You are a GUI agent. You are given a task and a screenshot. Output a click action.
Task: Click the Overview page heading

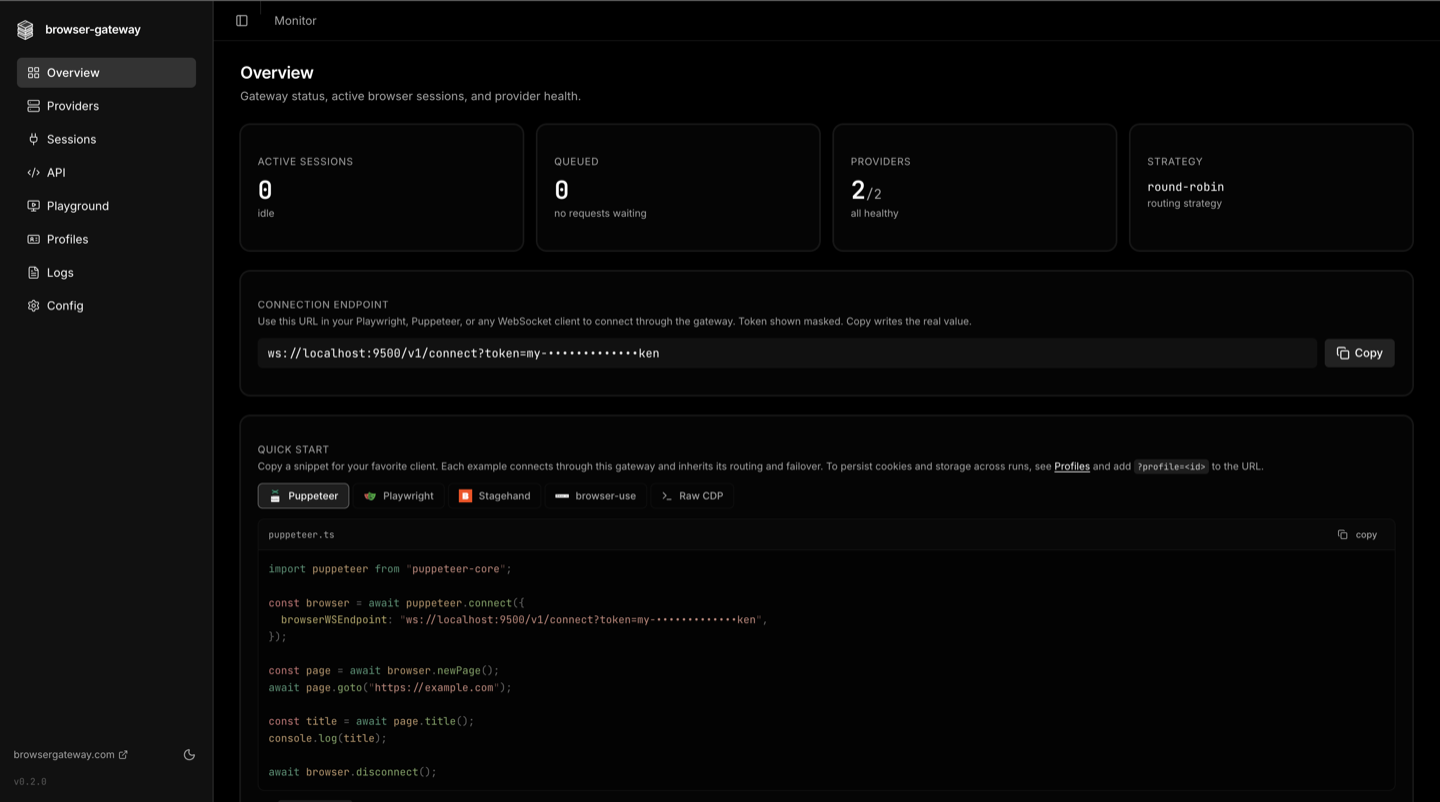pyautogui.click(x=277, y=73)
